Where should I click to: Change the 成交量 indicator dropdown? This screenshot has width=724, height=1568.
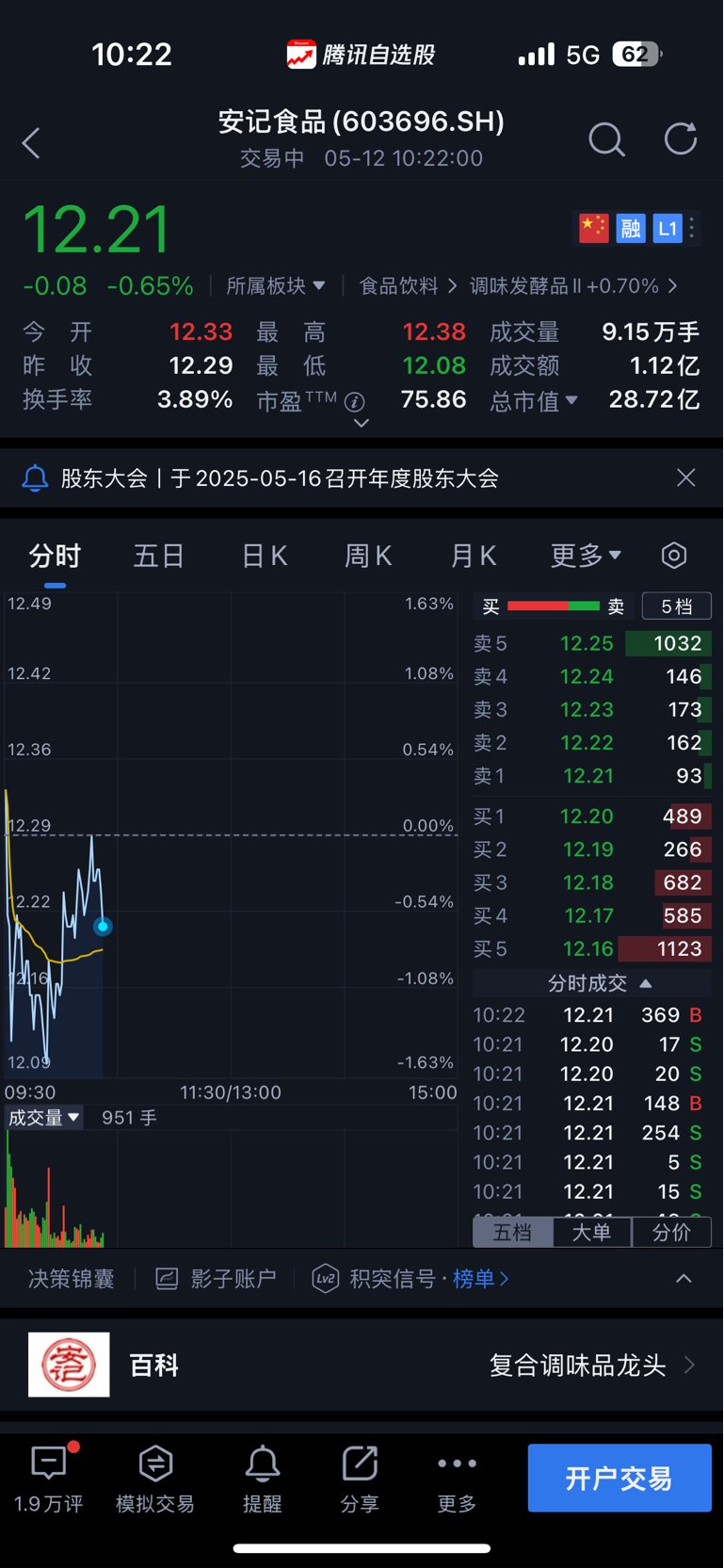click(44, 1118)
